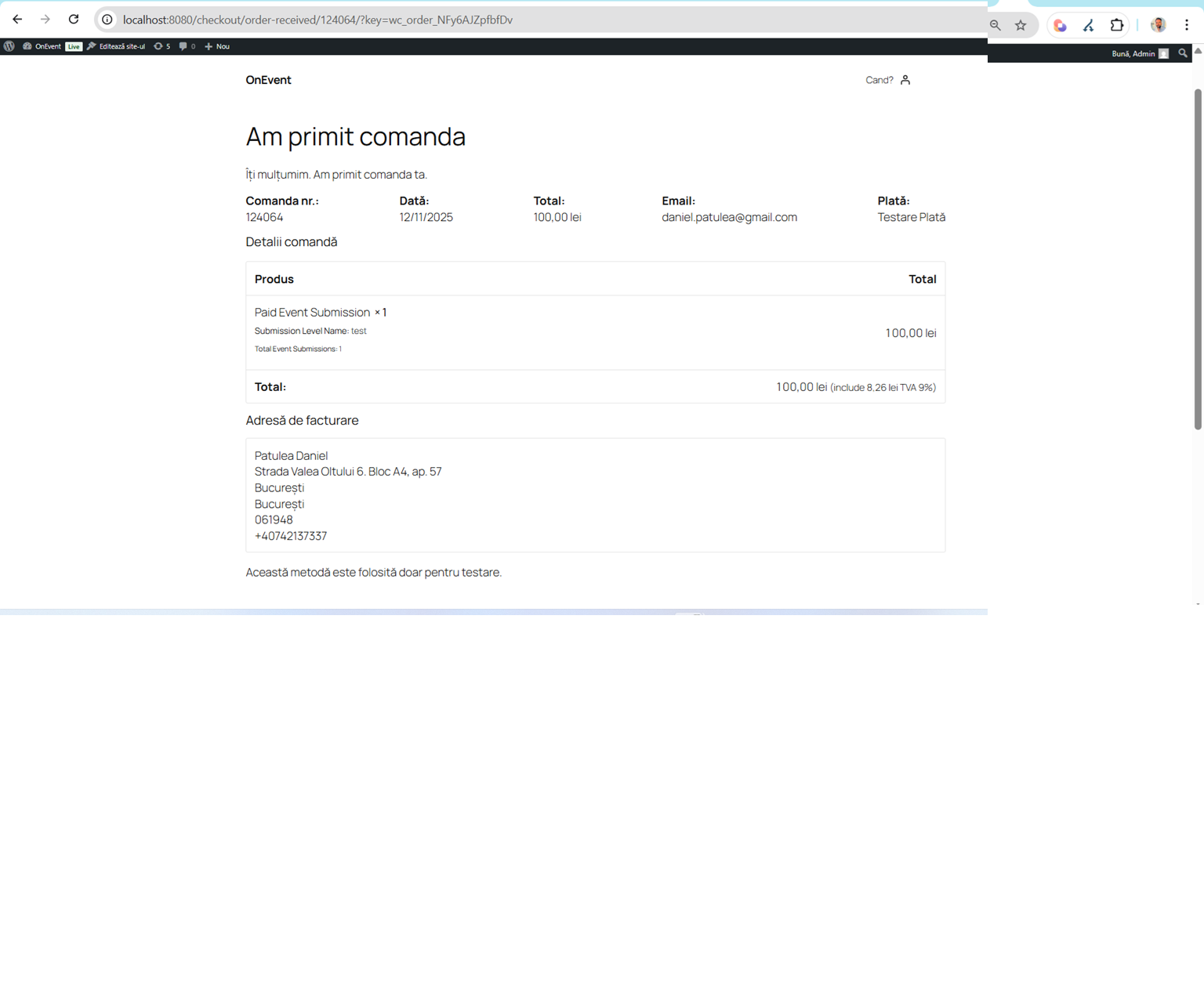The height and width of the screenshot is (985, 1204).
Task: Click the WordPress logo in admin bar
Action: [9, 46]
